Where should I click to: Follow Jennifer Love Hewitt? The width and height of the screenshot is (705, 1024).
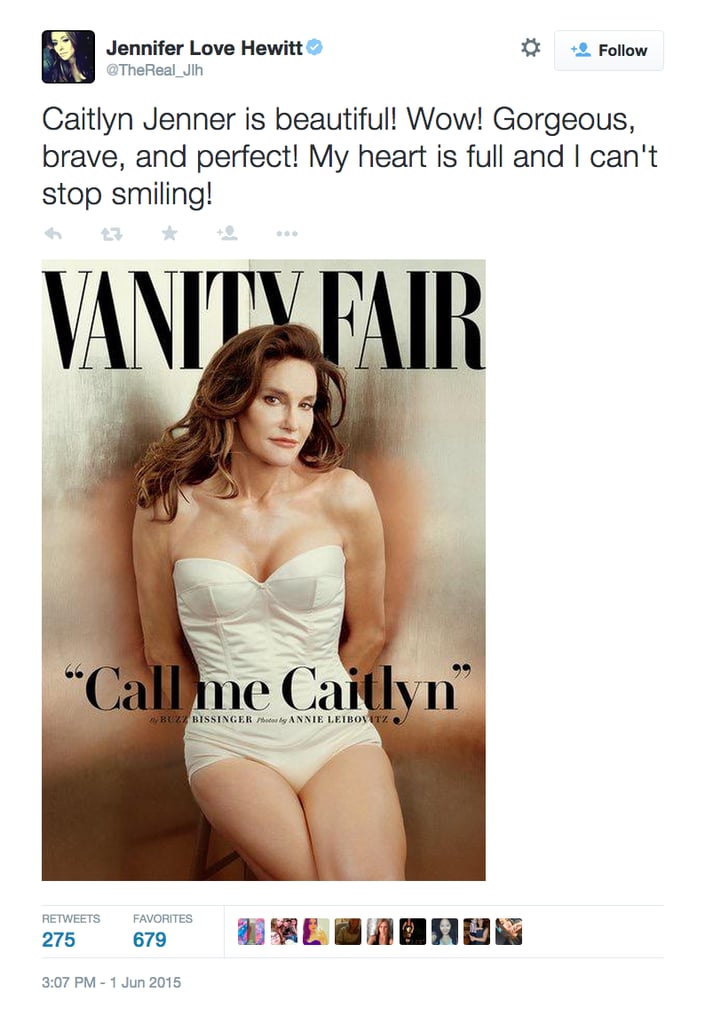point(609,50)
